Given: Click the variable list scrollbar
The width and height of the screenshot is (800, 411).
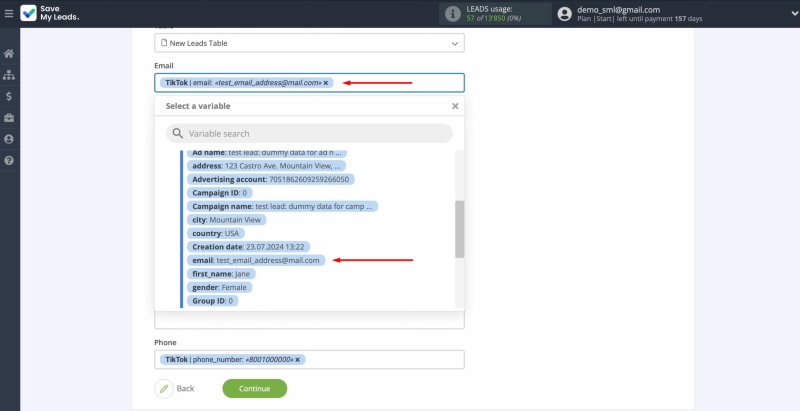Looking at the screenshot, I should coord(459,228).
